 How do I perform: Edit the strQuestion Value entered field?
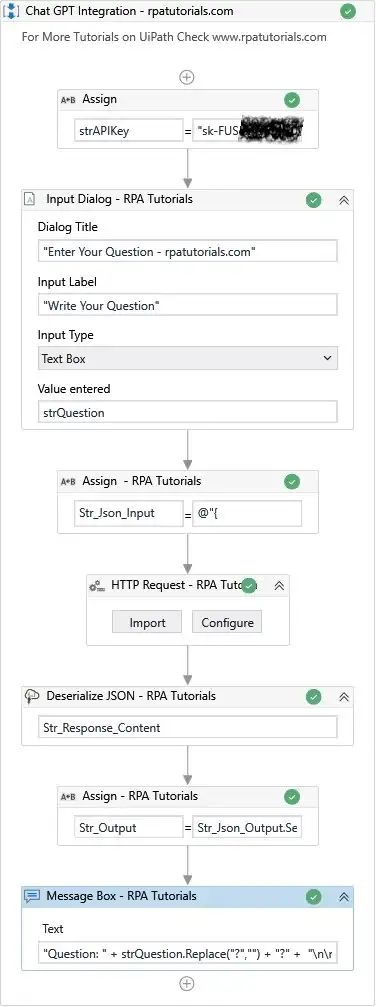coord(188,412)
